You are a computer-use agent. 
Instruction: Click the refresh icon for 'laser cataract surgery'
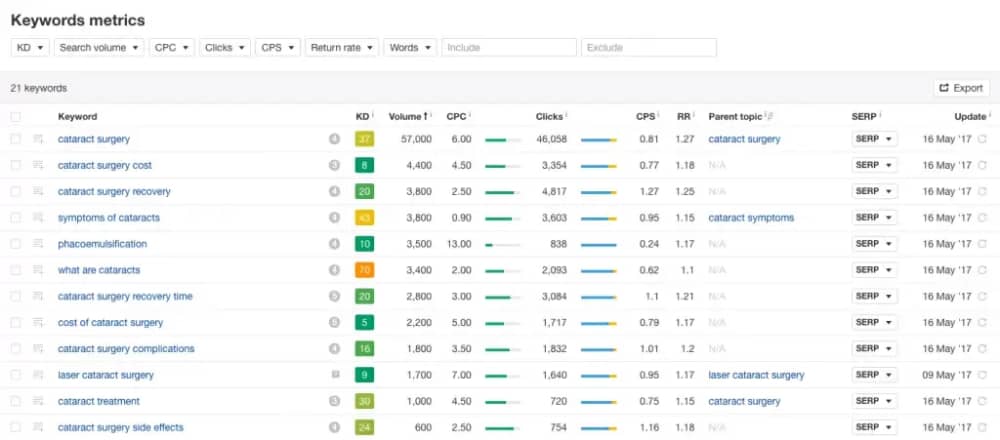pyautogui.click(x=982, y=375)
